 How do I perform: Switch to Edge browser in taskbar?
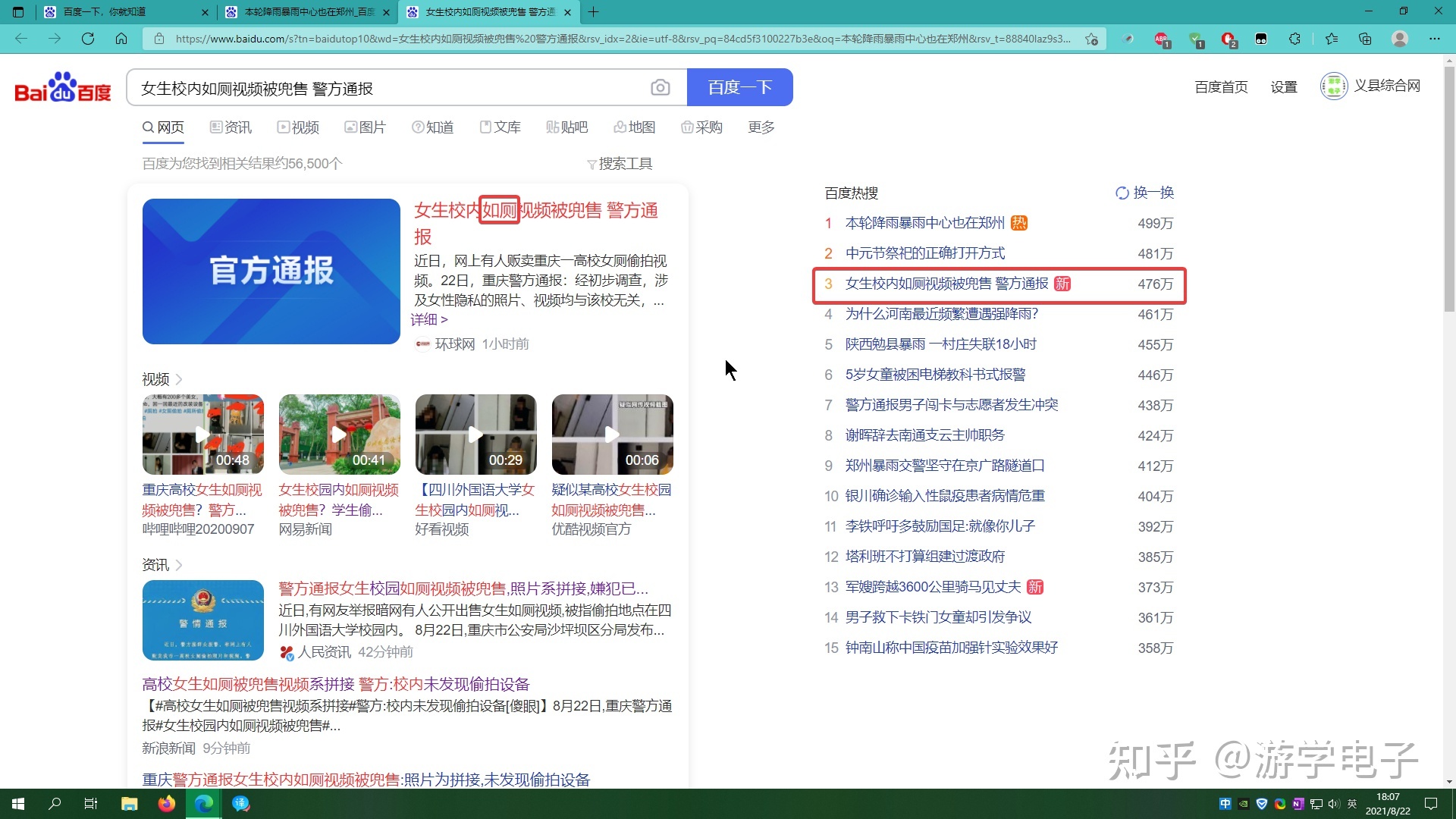[x=204, y=804]
